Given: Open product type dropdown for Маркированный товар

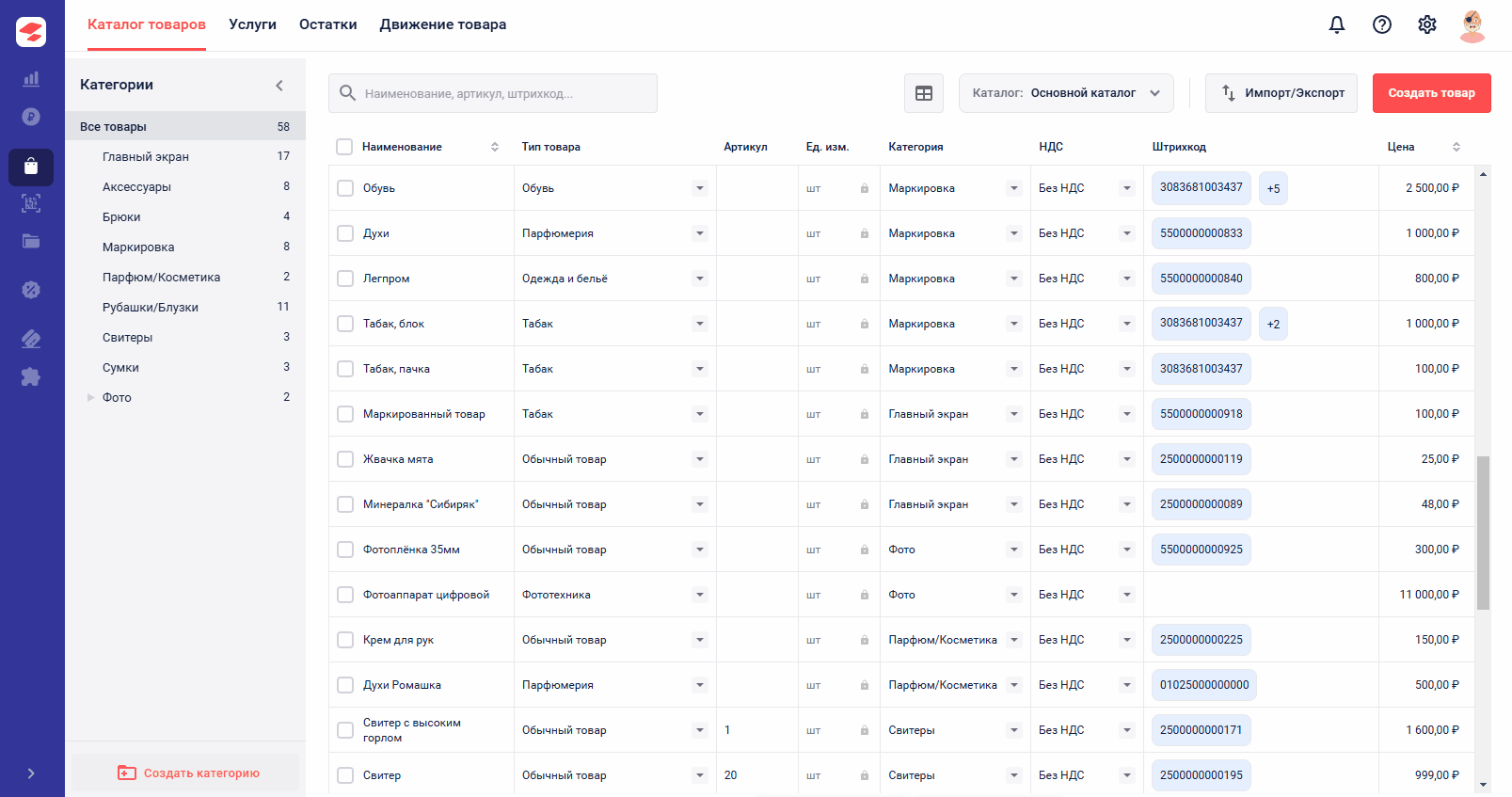Looking at the screenshot, I should (700, 414).
